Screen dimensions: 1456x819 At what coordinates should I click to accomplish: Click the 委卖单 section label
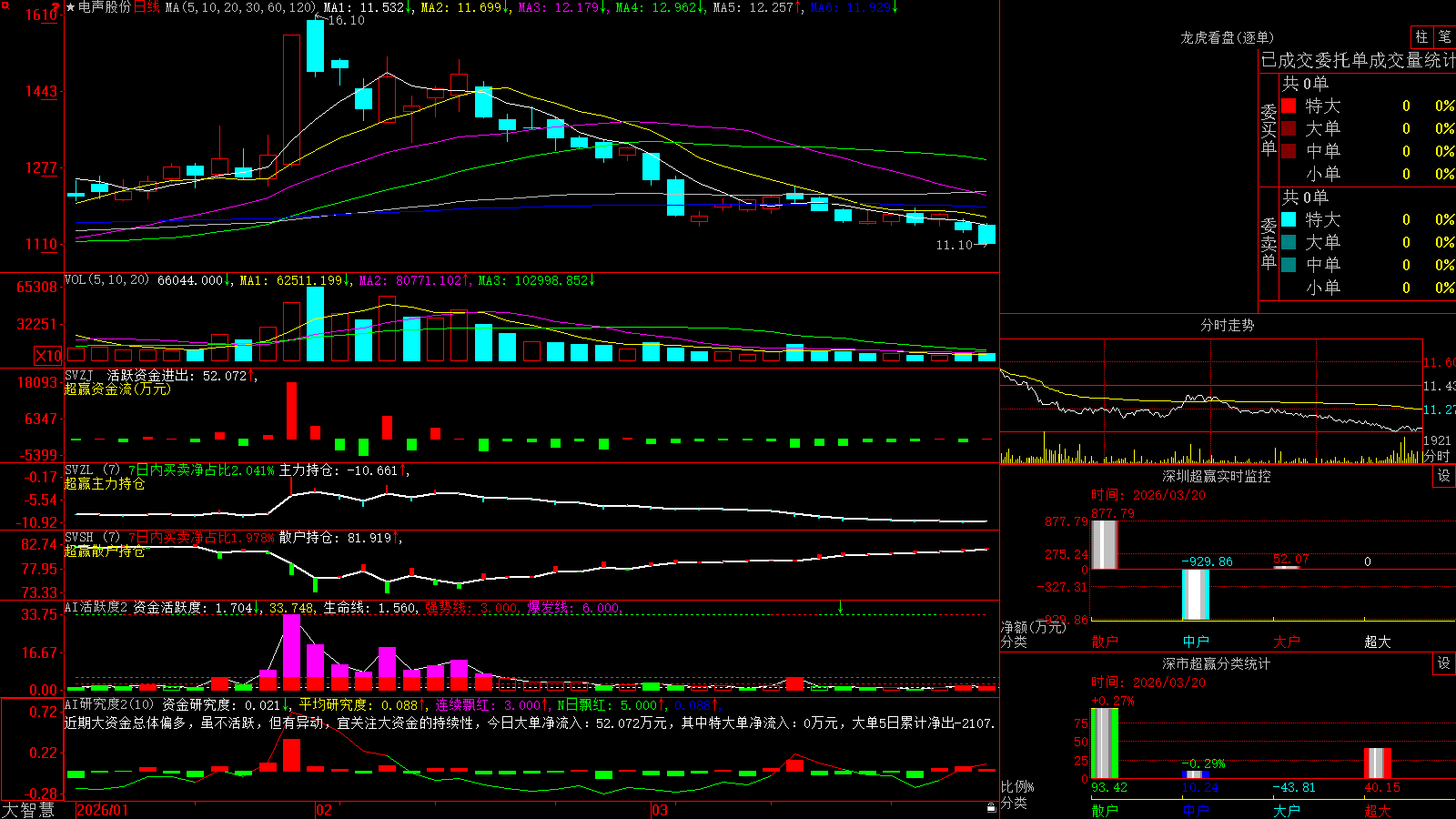[x=1269, y=243]
